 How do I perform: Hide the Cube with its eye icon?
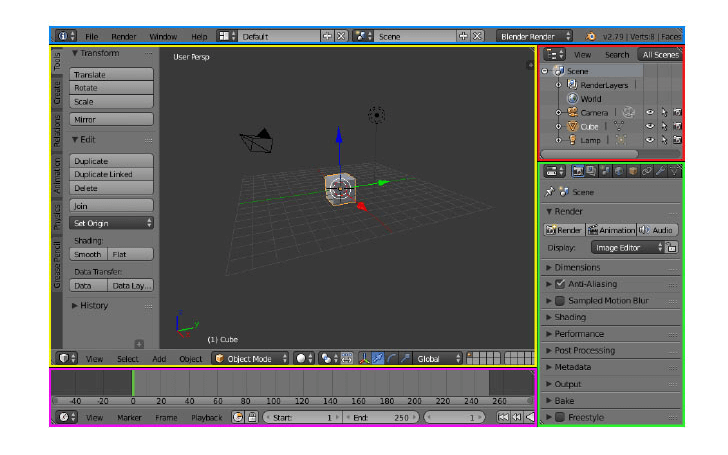(649, 127)
